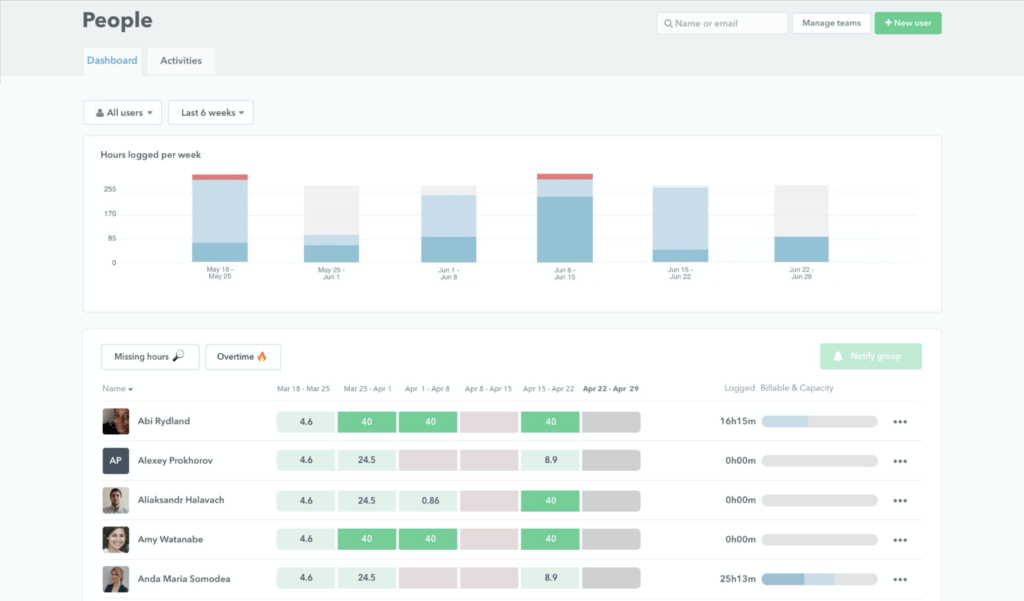
Task: Open the Last 6 weeks date range dropdown
Action: [210, 112]
